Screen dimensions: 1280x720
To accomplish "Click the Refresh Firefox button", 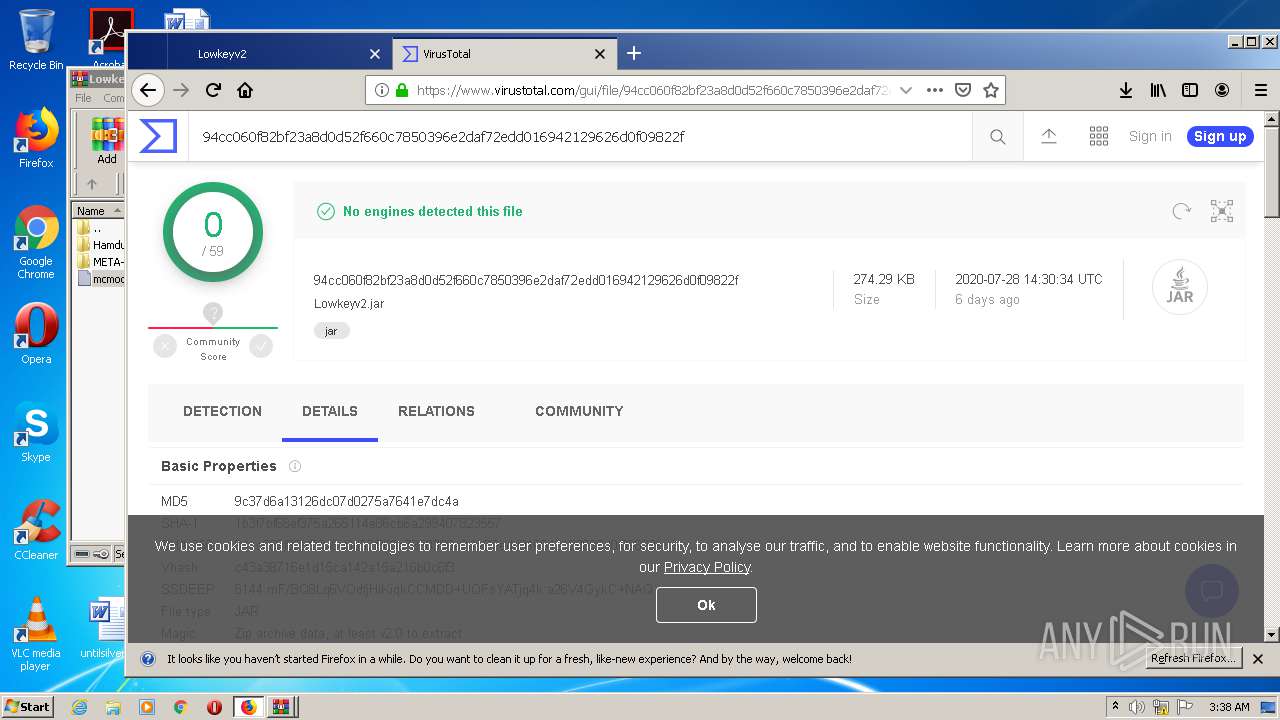I will click(x=1194, y=658).
